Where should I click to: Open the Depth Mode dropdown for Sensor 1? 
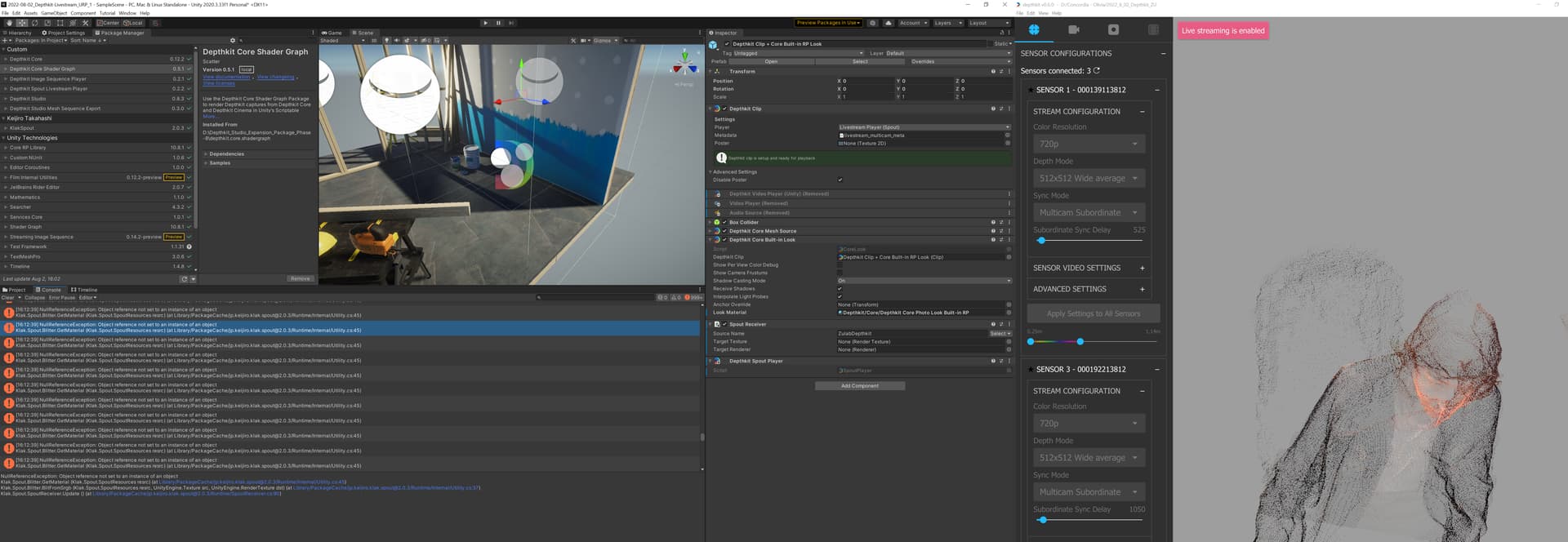point(1088,178)
